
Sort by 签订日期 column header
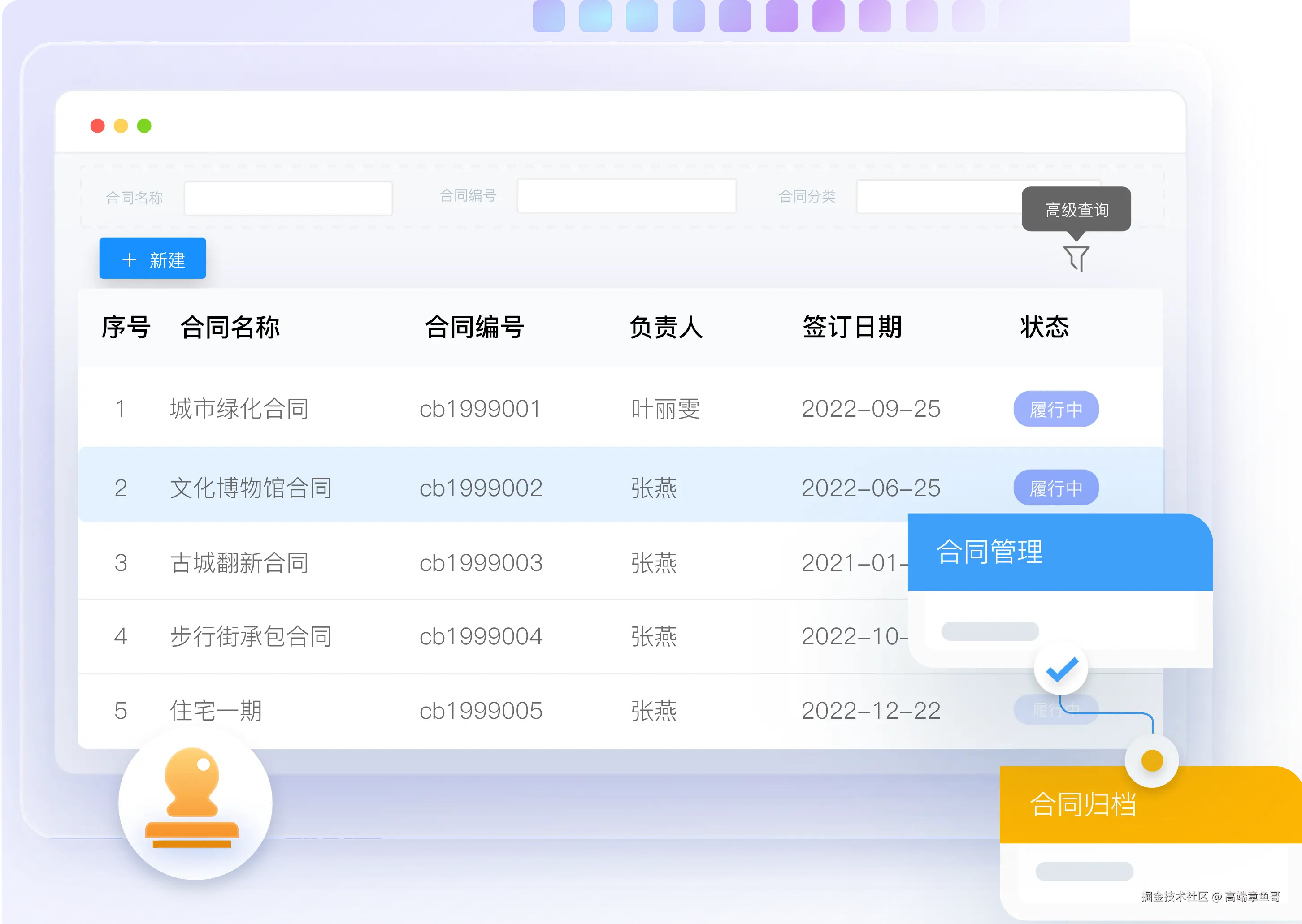[x=852, y=327]
